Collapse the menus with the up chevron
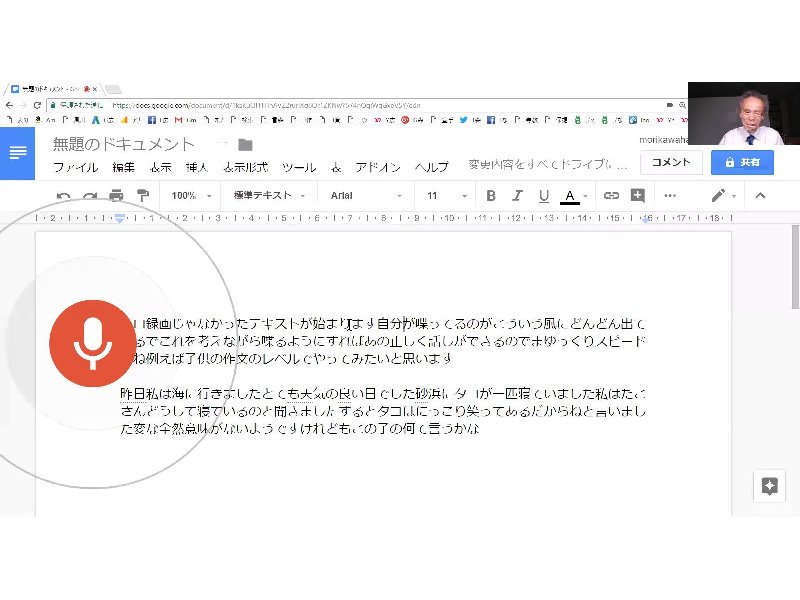 [760, 196]
